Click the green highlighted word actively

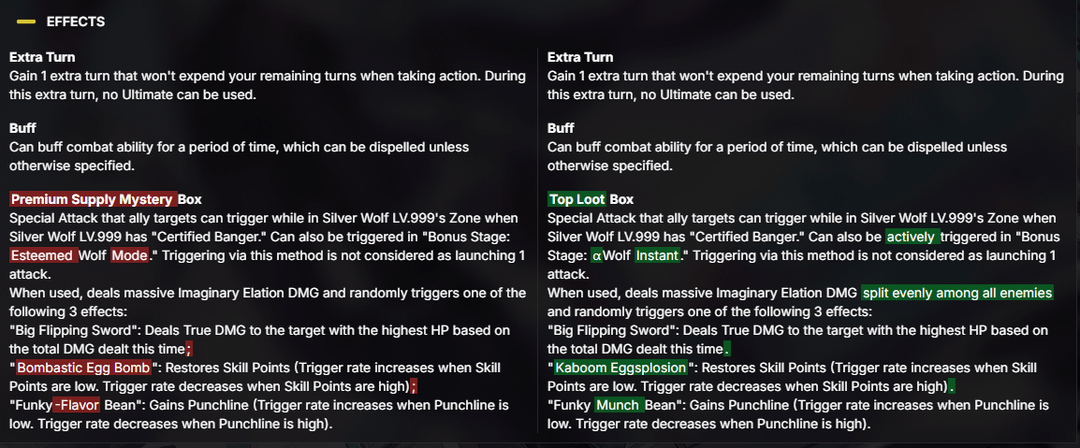[914, 237]
